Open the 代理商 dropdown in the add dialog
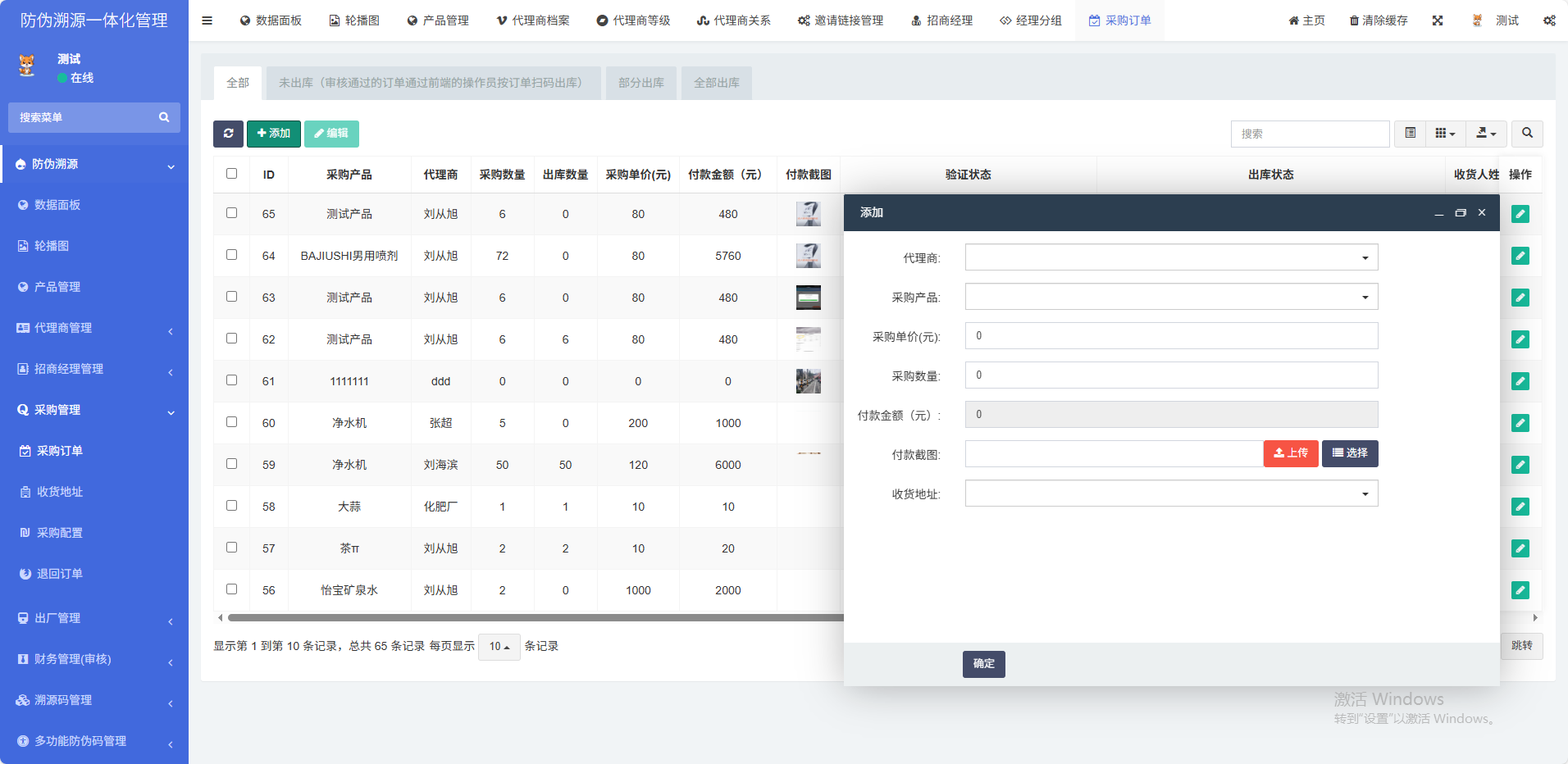This screenshot has width=1568, height=764. [1171, 257]
